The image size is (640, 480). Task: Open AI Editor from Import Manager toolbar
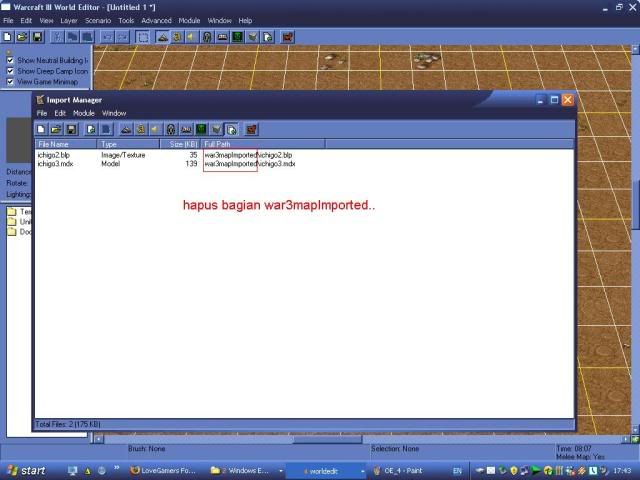pos(201,129)
